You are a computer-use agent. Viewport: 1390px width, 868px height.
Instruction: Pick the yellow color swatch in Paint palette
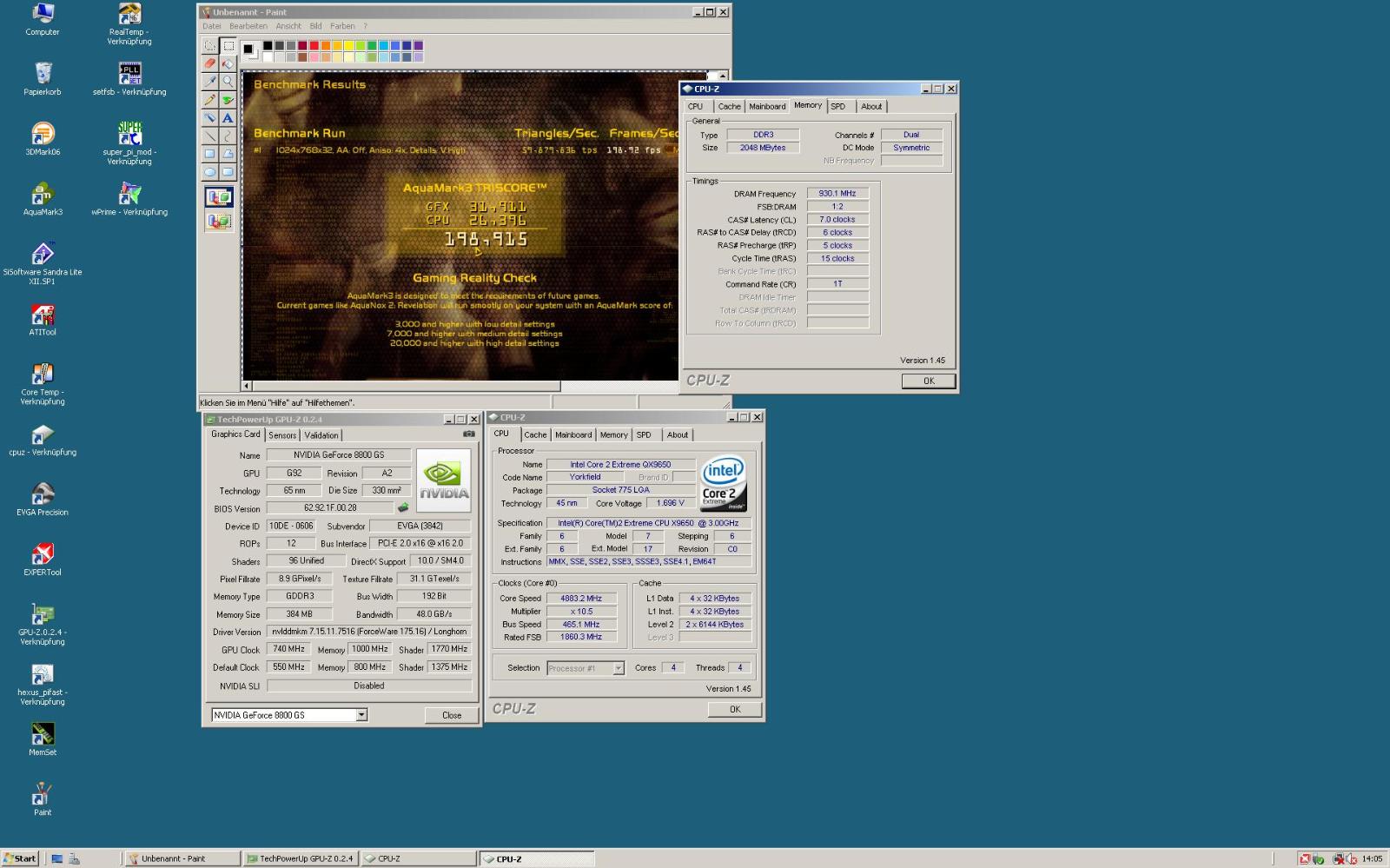tap(348, 45)
